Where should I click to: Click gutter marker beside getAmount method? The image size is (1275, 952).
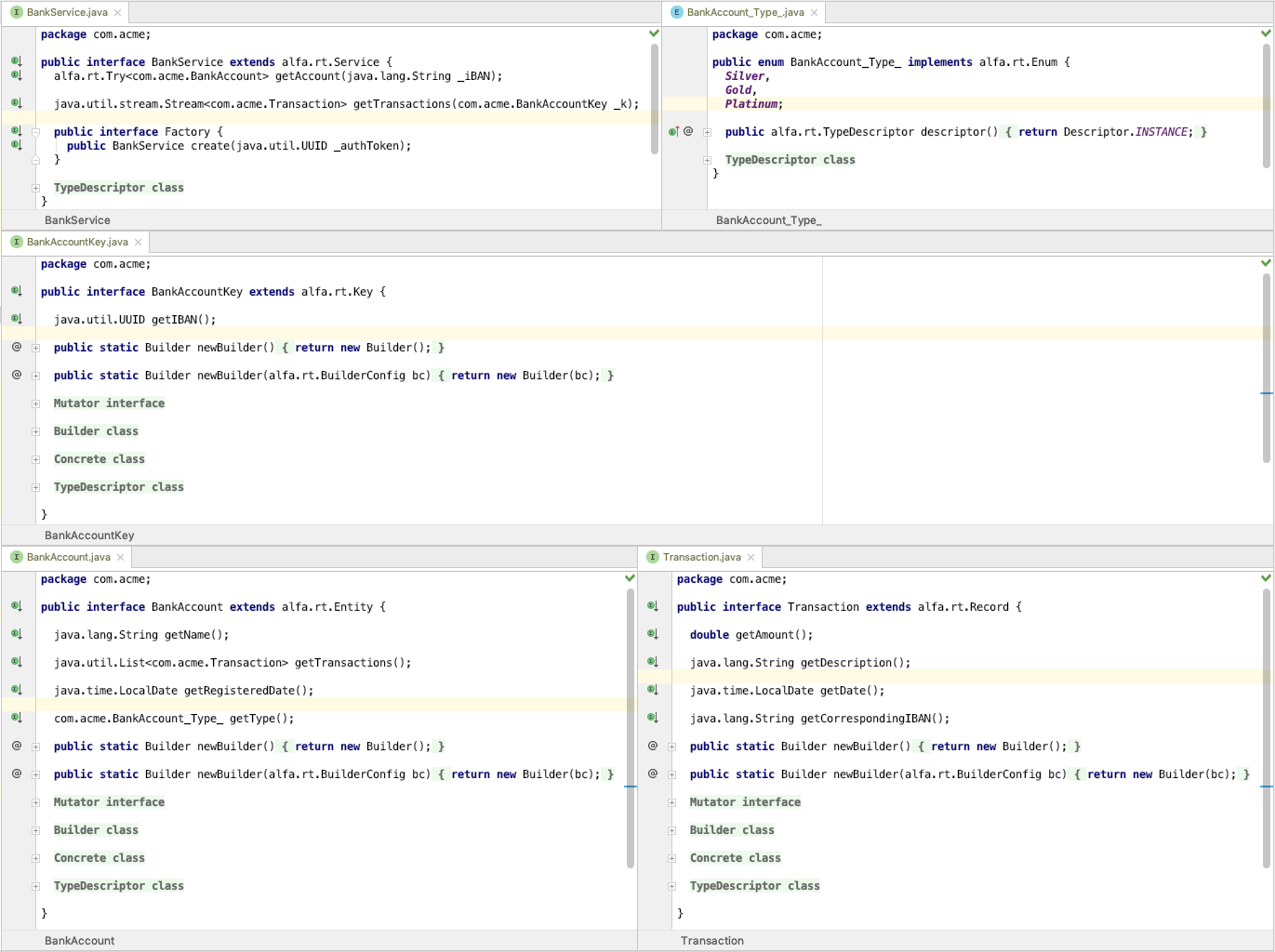[653, 634]
